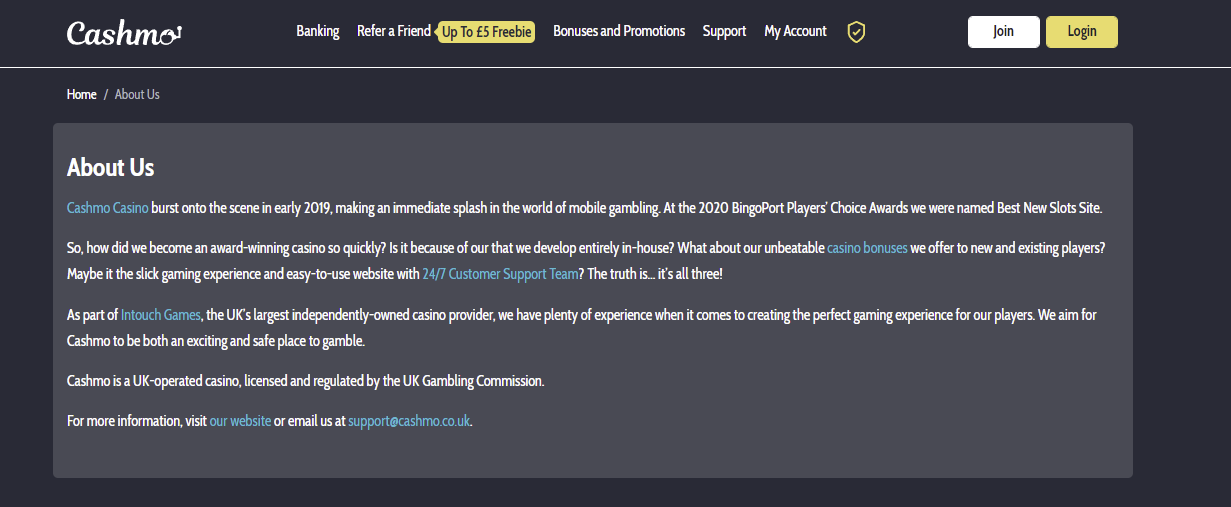
Task: Follow the 'our website' link
Action: (x=240, y=421)
